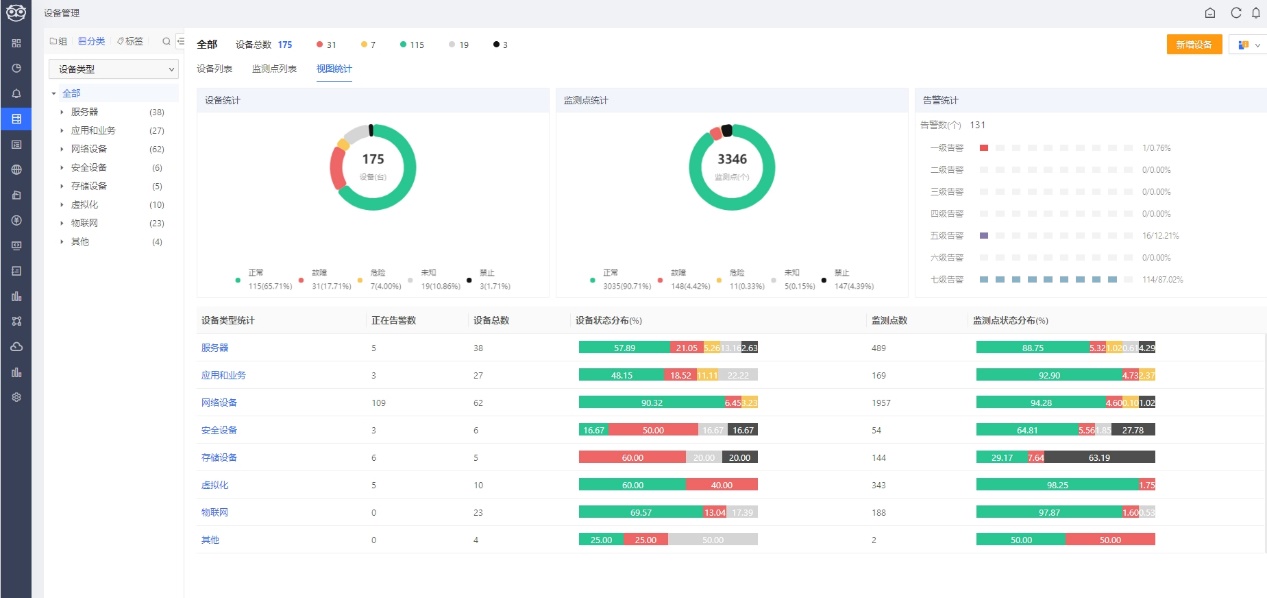This screenshot has height=598, width=1267.
Task: Click the 114/87.02% alarm value
Action: (1162, 280)
